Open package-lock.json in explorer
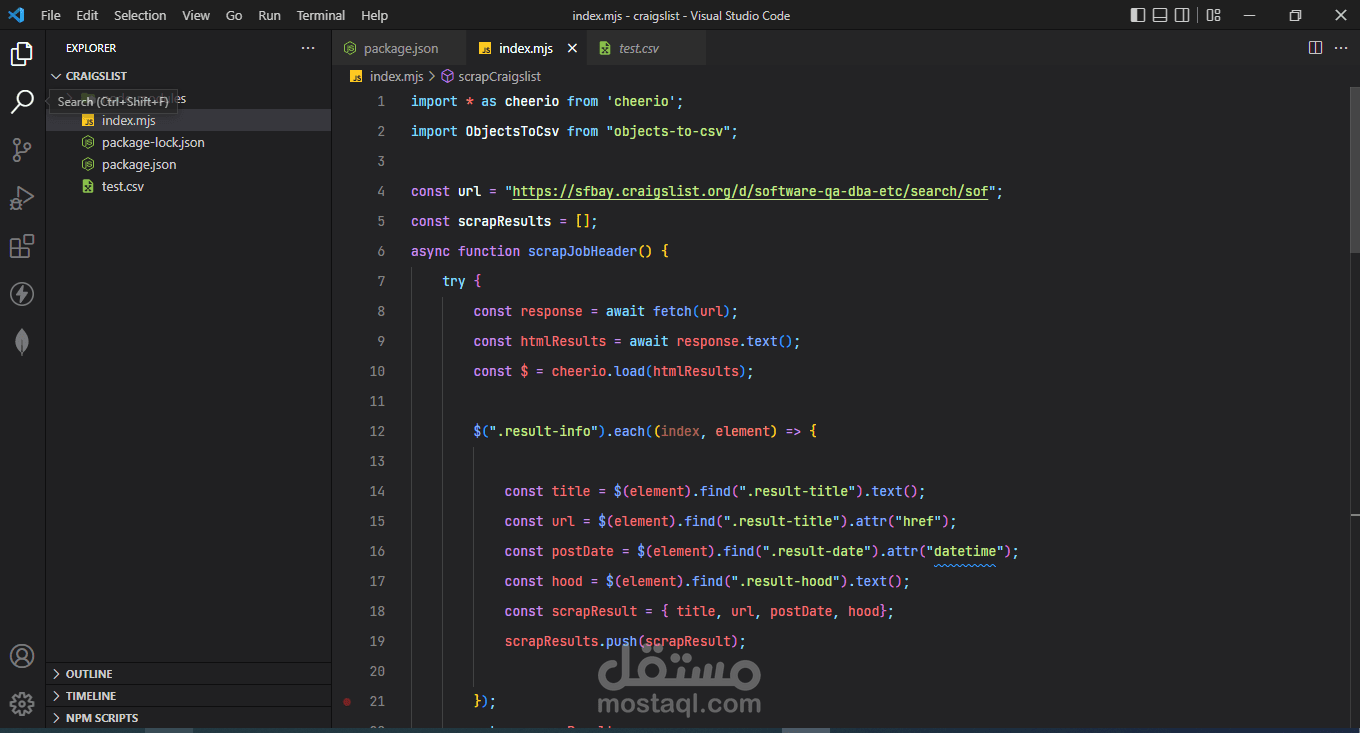1360x733 pixels. tap(188, 142)
